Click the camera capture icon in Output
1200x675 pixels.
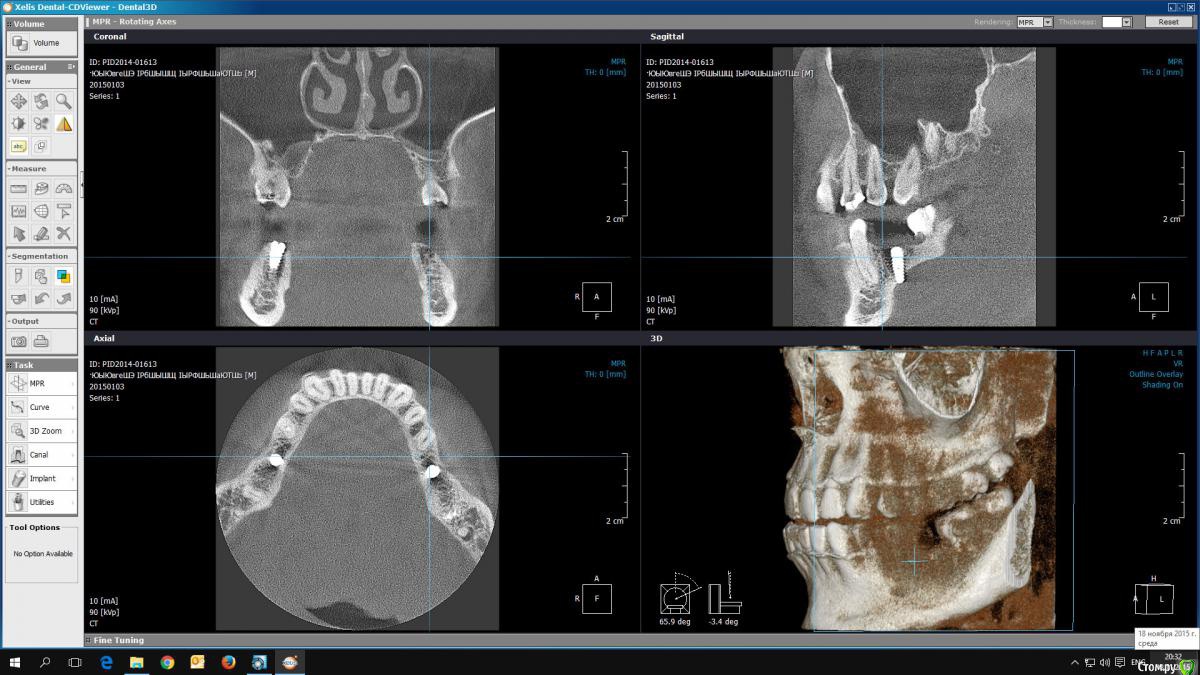point(18,341)
